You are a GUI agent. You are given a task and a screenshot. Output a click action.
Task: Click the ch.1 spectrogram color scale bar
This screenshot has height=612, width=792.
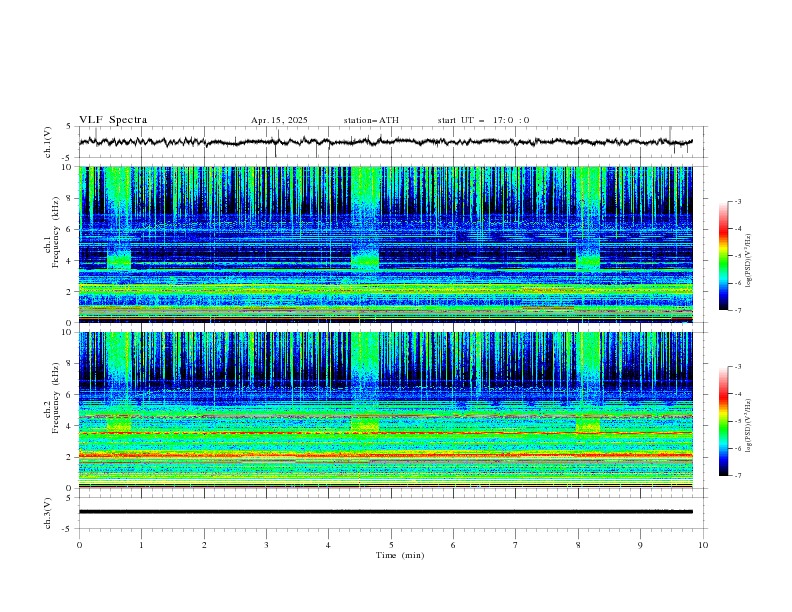(x=724, y=255)
